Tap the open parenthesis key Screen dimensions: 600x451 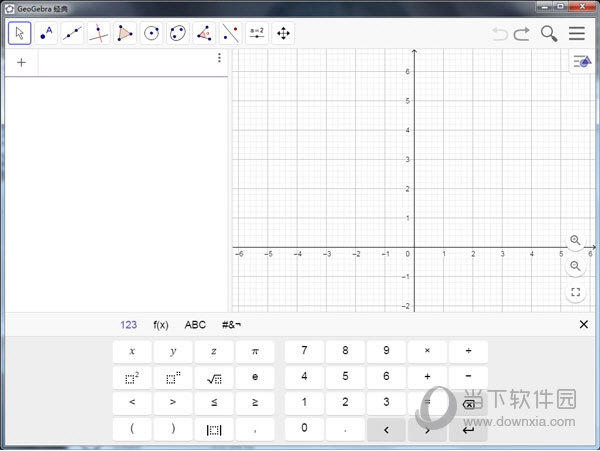pos(132,429)
